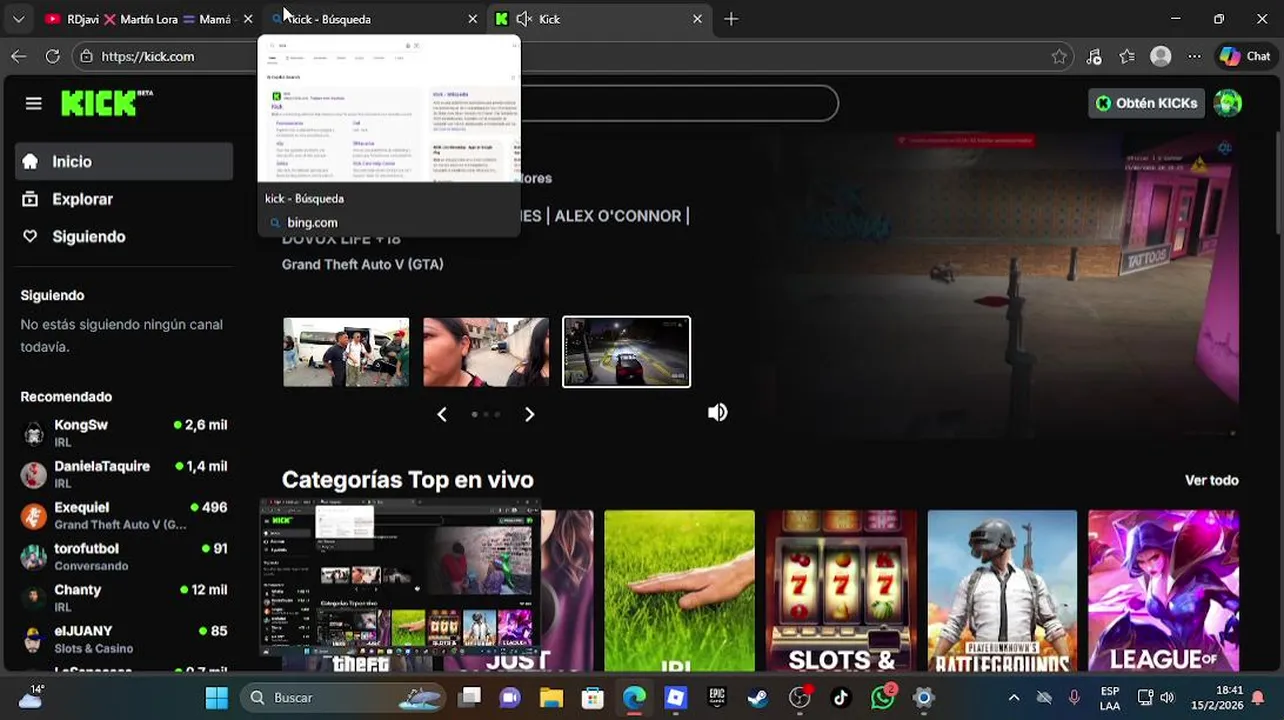
Task: Click Exequiel's orange channel avatar
Action: (34, 516)
